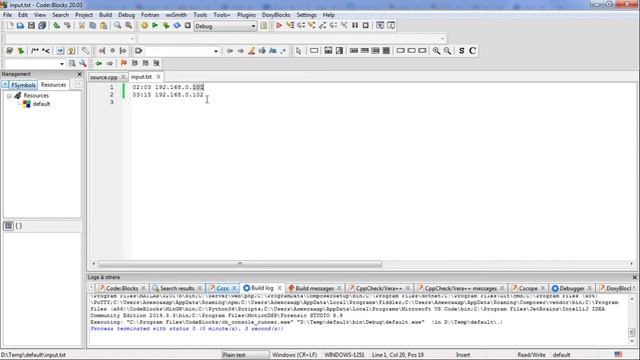640x360 pixels.
Task: Close the Logs & others panel
Action: pyautogui.click(x=635, y=277)
